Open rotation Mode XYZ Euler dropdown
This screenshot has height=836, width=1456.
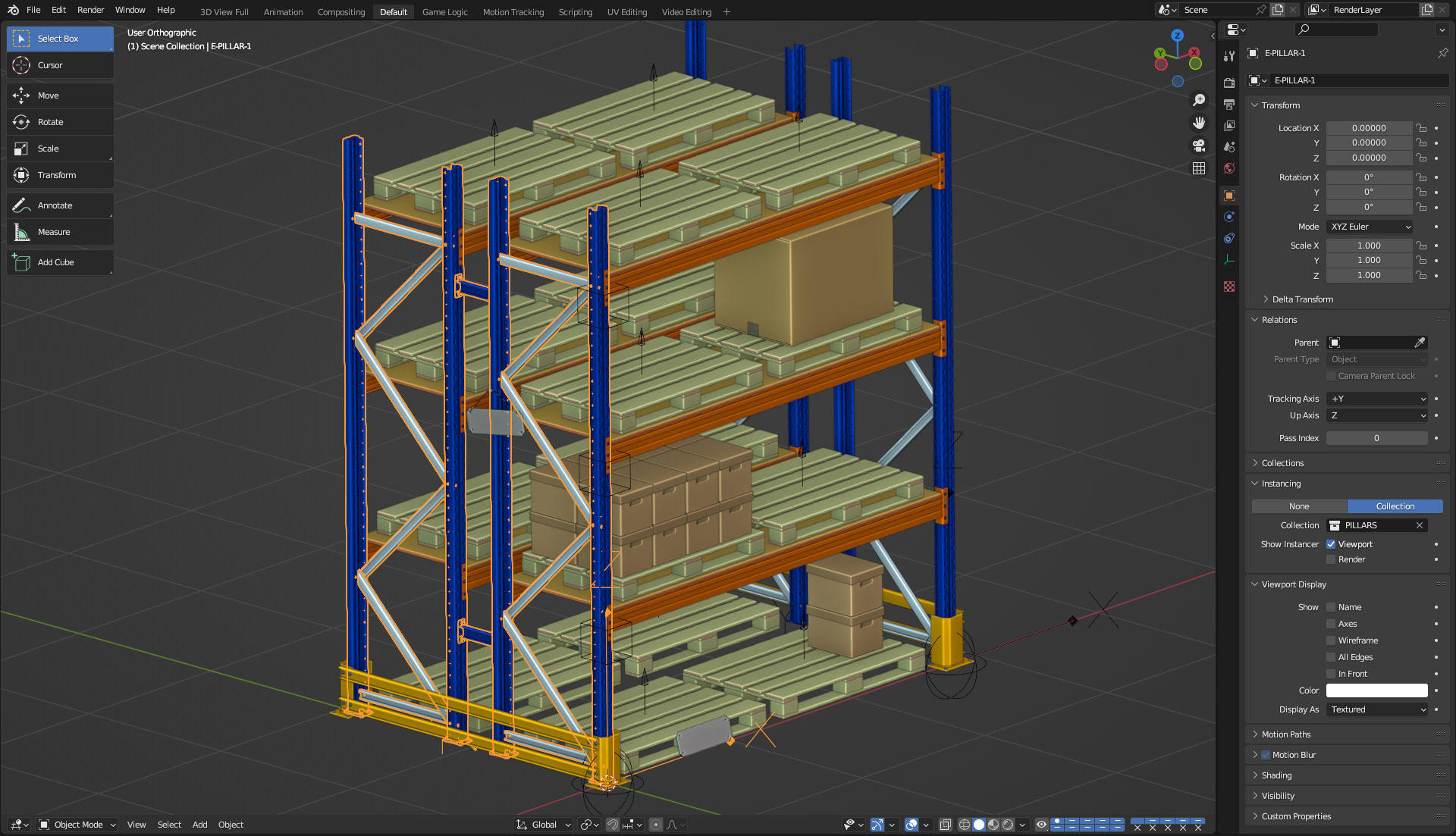click(x=1370, y=227)
